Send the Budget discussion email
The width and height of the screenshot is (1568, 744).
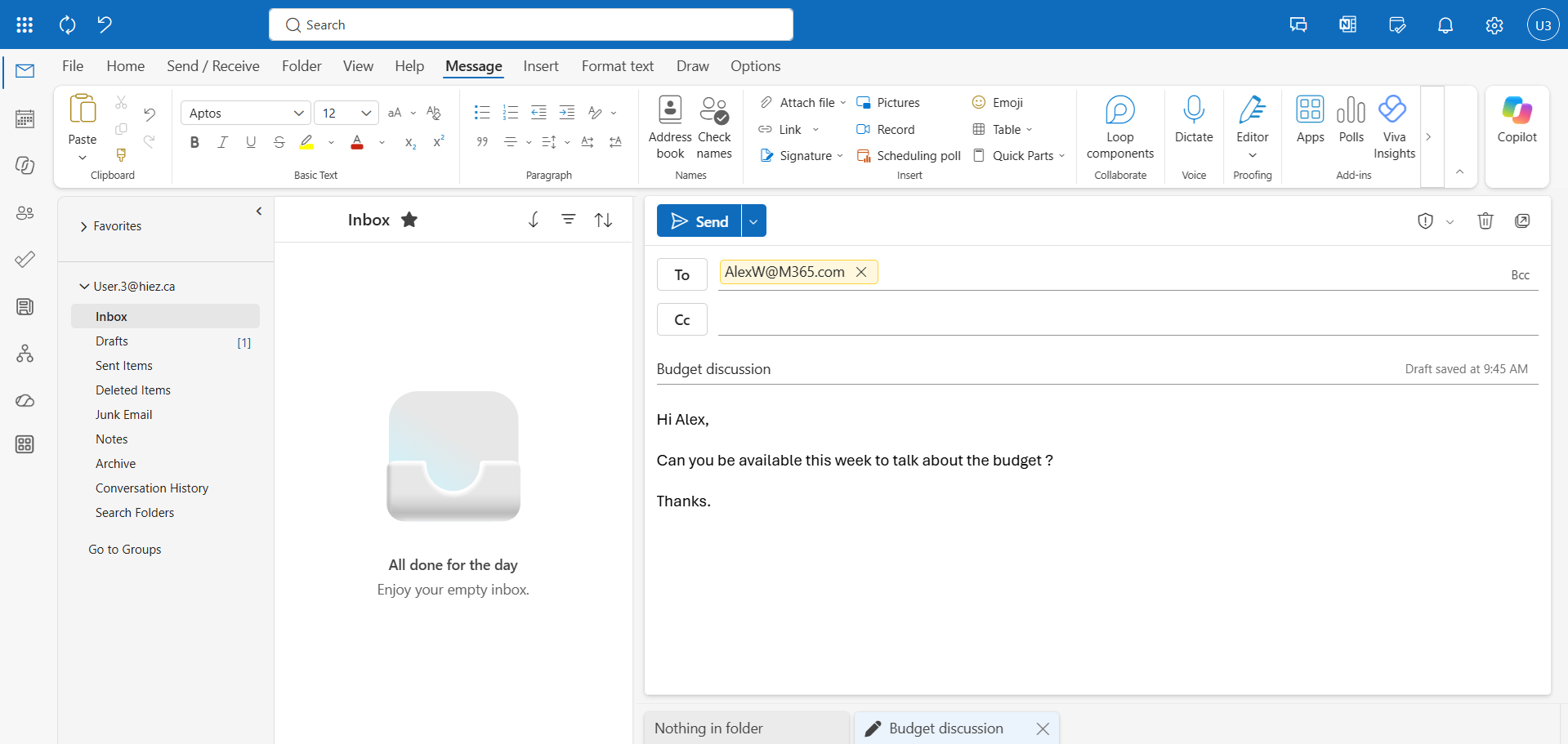tap(699, 221)
